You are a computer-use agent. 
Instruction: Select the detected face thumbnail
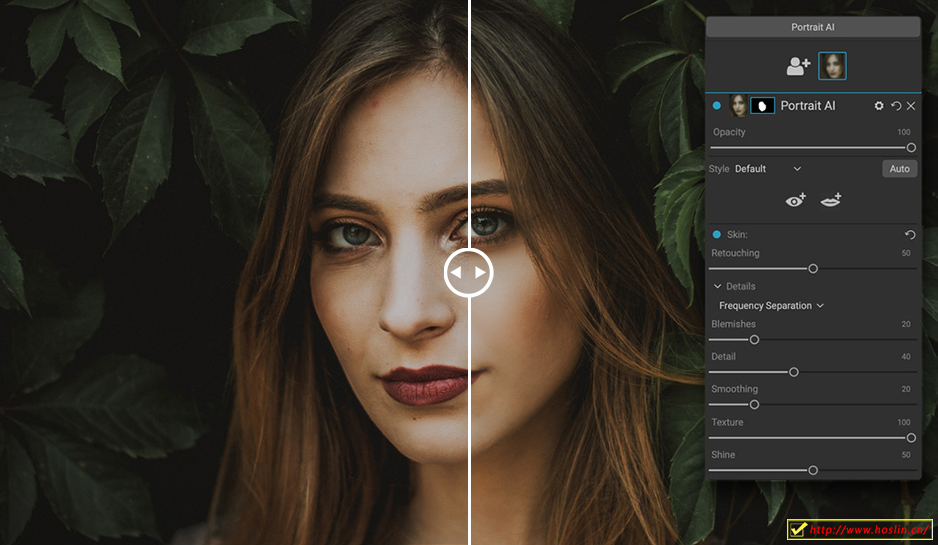point(832,66)
